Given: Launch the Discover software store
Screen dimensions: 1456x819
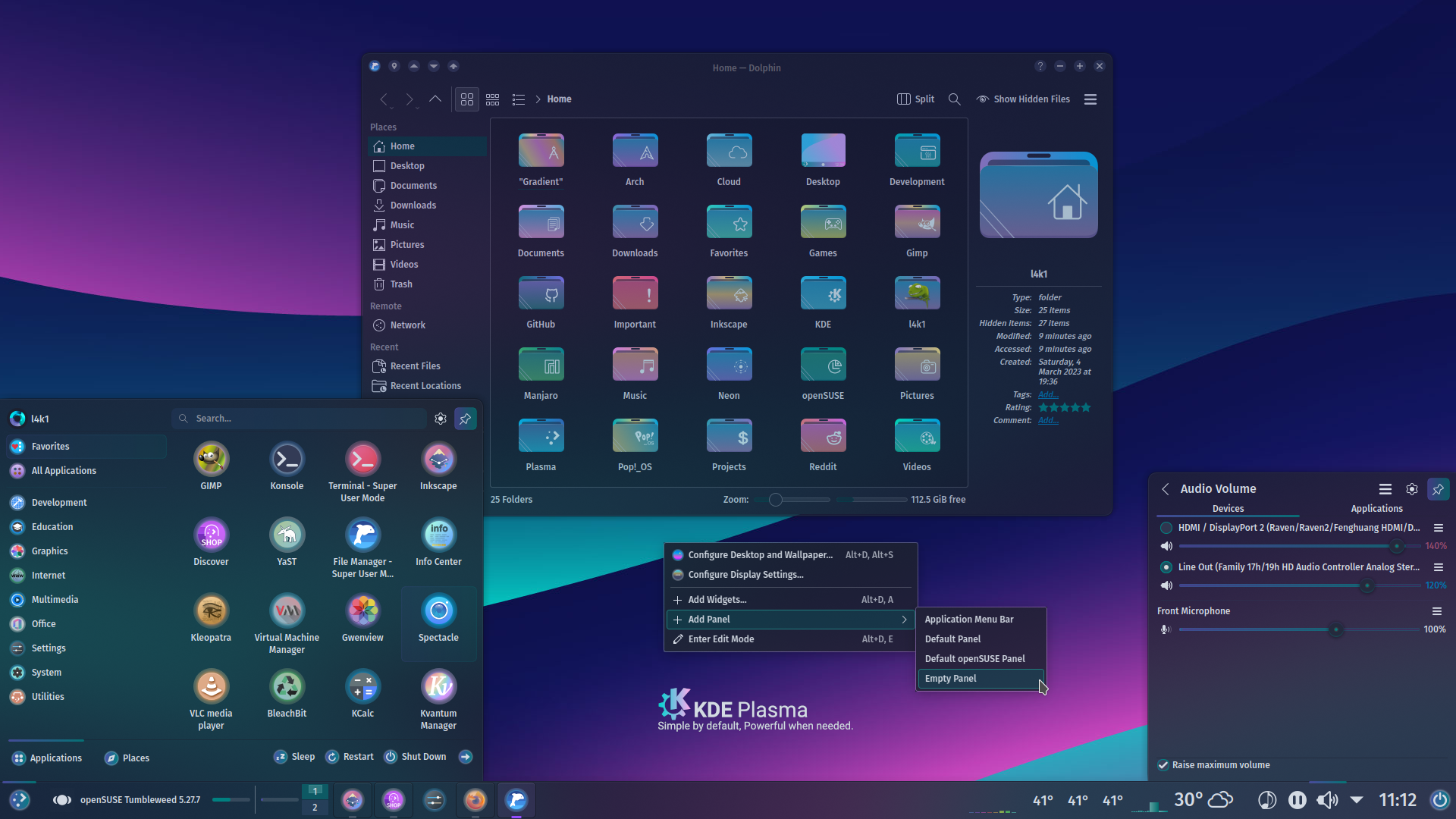Looking at the screenshot, I should (x=211, y=542).
